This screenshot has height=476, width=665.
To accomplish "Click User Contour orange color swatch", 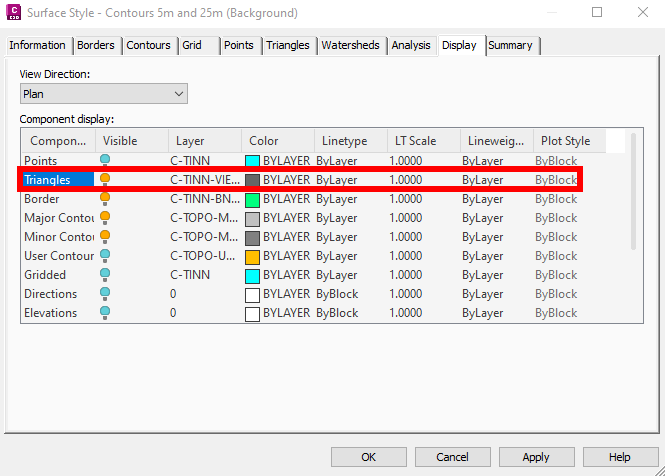I will click(x=252, y=257).
